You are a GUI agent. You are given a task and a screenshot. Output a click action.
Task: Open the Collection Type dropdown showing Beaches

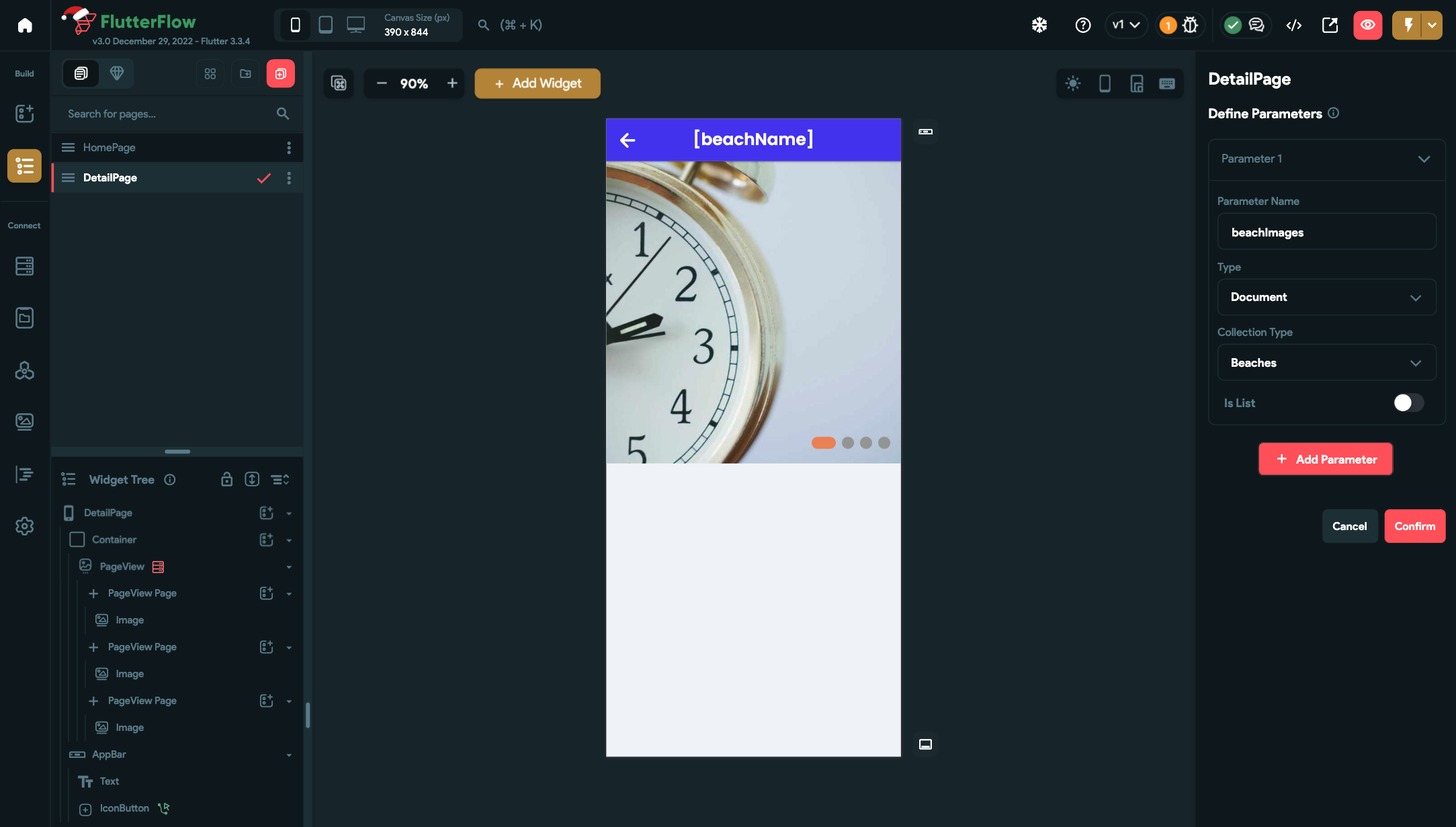point(1326,363)
